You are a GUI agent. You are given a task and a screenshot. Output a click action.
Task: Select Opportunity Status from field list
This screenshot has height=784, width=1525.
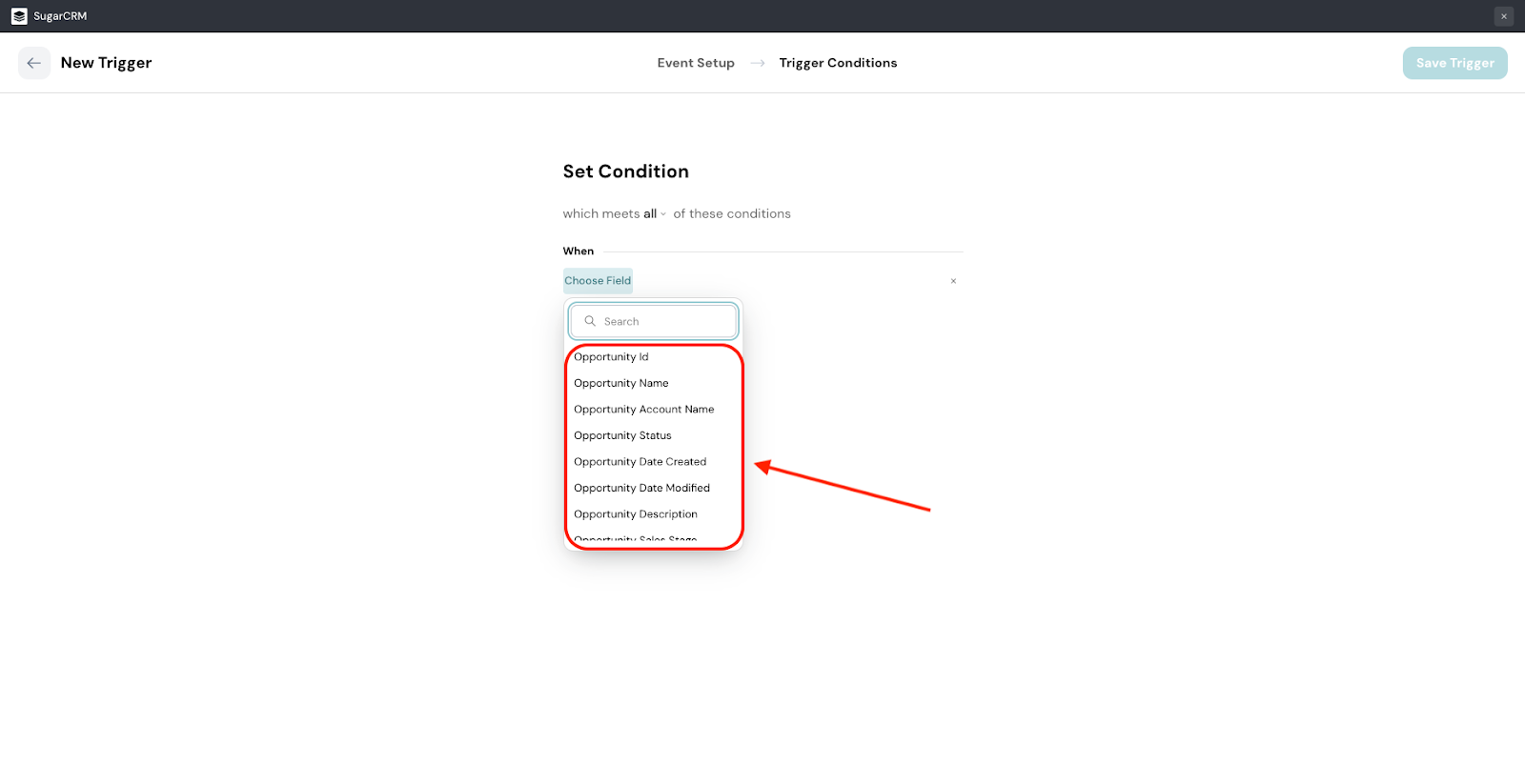pos(622,435)
